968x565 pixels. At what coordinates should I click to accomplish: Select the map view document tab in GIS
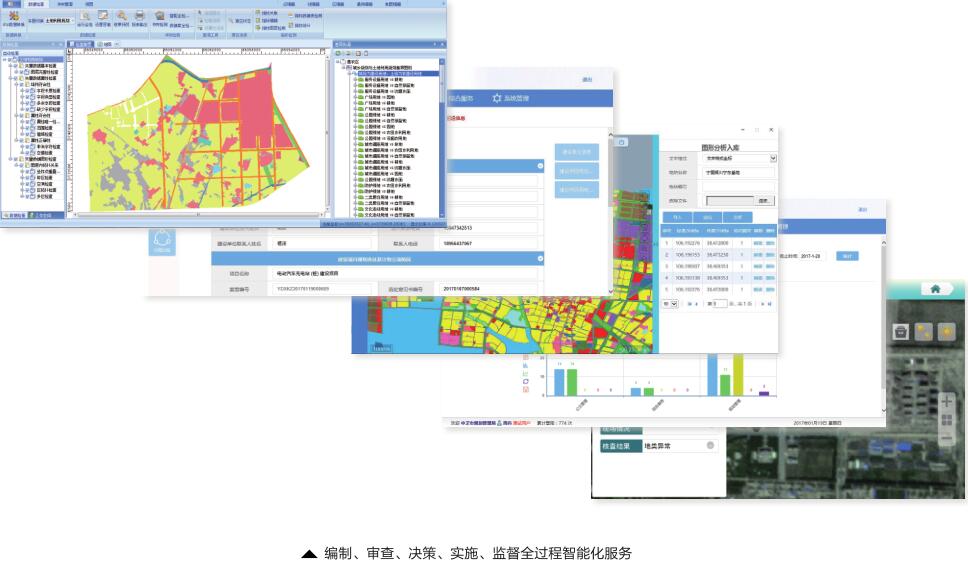tap(105, 44)
